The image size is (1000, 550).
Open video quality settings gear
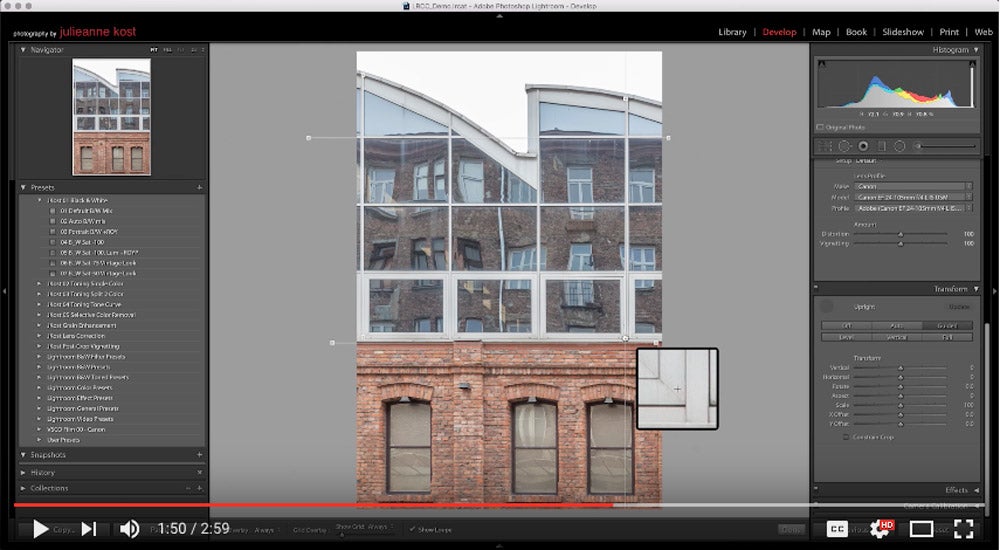click(x=880, y=529)
